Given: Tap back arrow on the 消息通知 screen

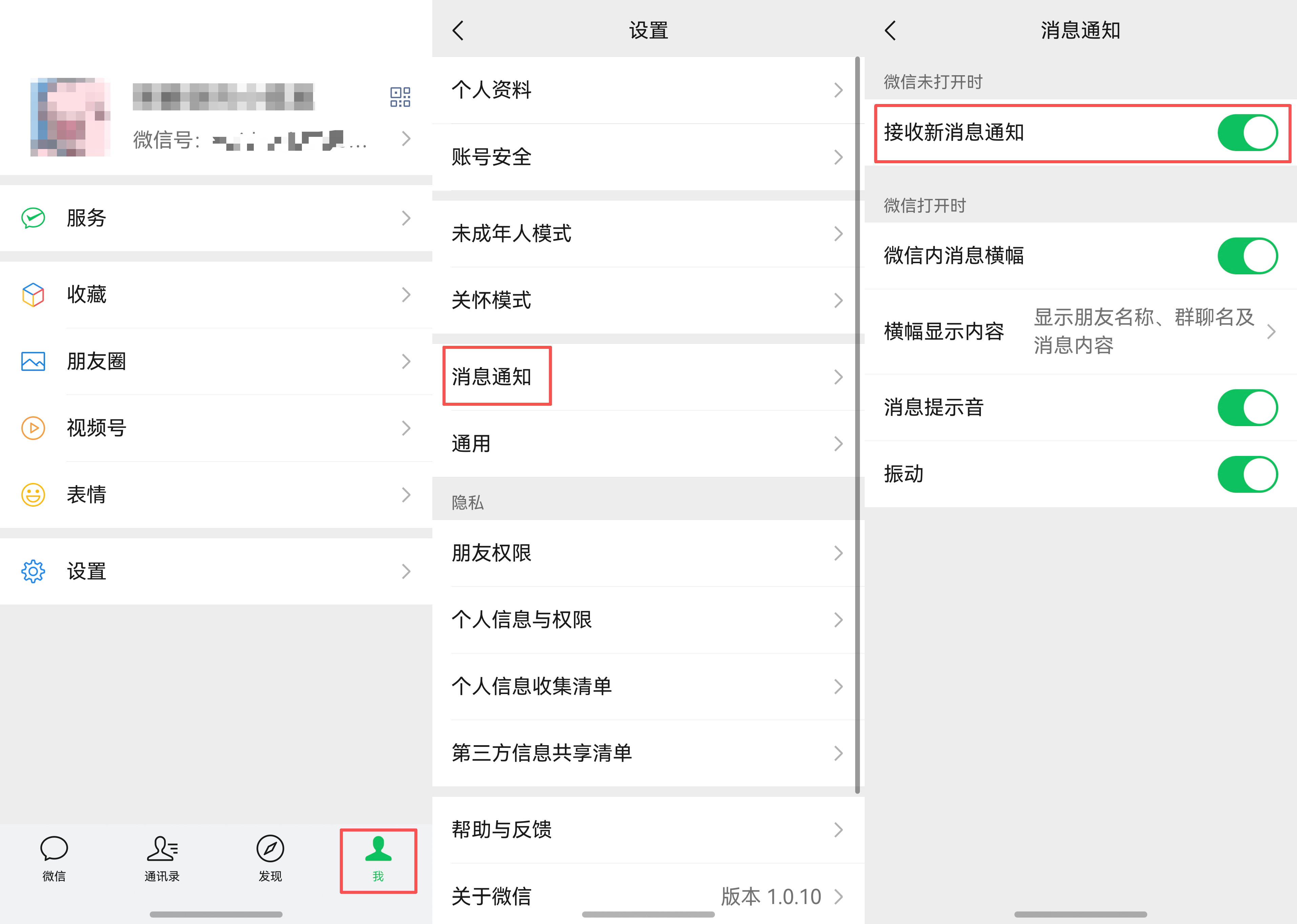Looking at the screenshot, I should coord(891,30).
